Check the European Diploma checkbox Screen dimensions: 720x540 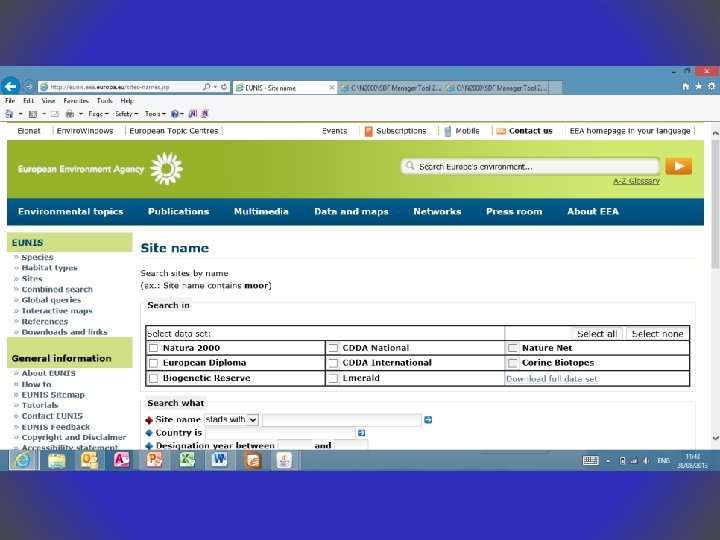click(x=153, y=363)
